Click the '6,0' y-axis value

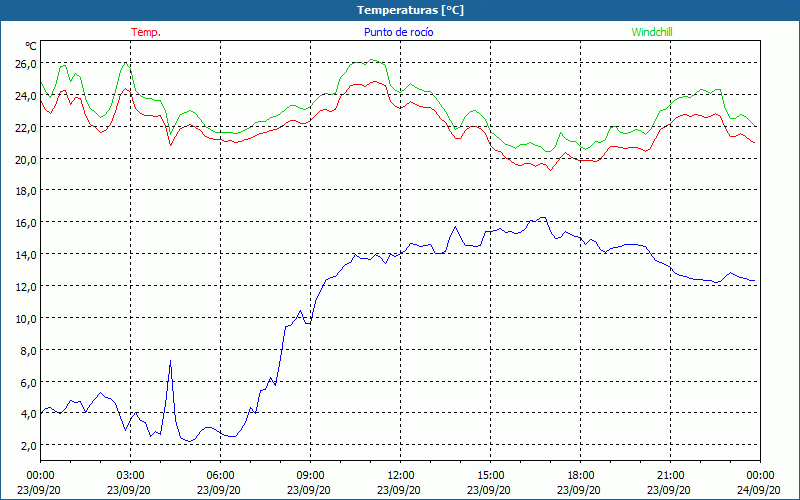(28, 382)
